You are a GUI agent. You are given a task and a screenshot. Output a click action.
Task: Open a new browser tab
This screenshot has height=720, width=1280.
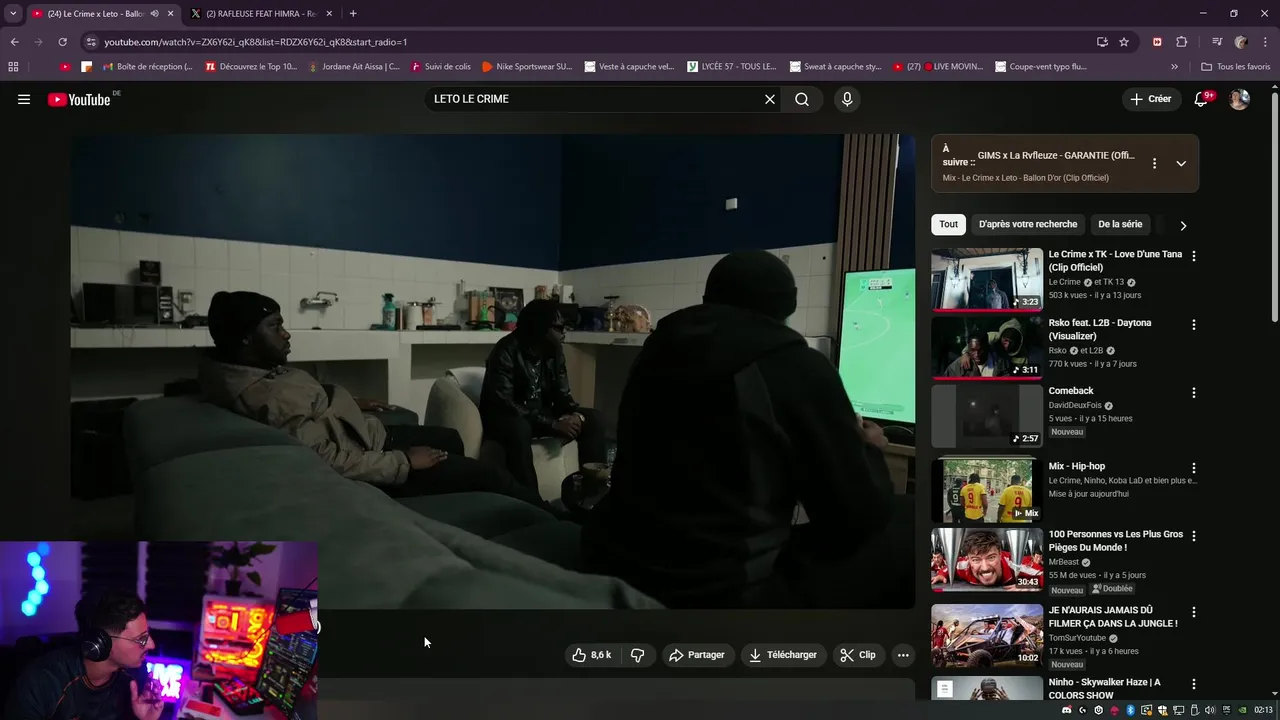click(x=353, y=13)
